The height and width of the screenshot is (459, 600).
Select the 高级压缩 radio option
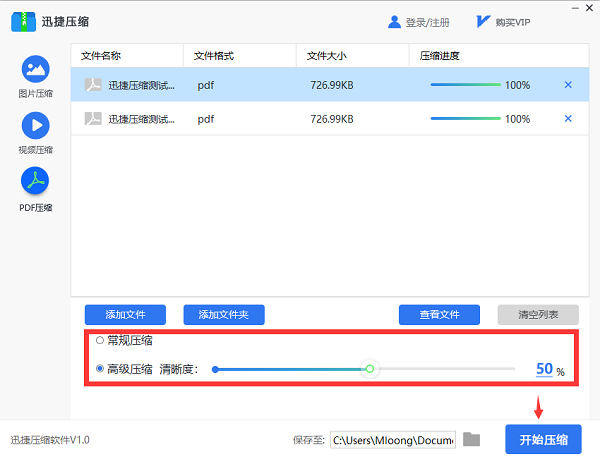(99, 369)
